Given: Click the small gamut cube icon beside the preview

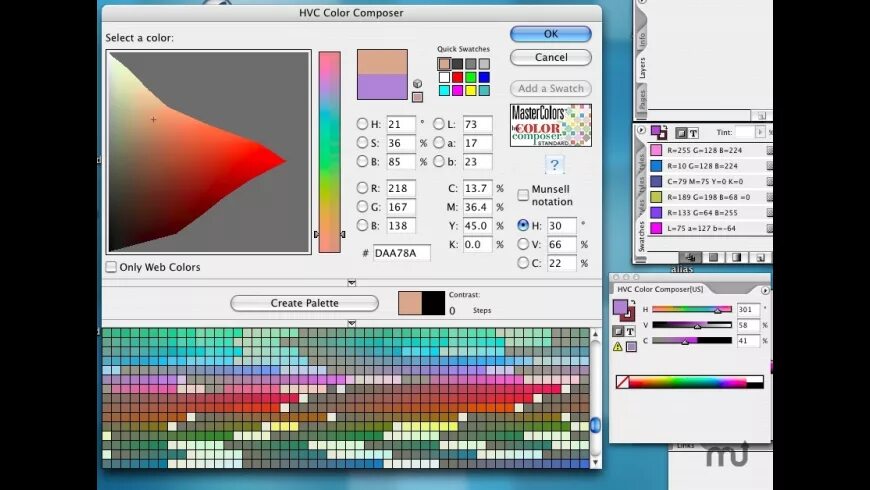Looking at the screenshot, I should [x=417, y=84].
